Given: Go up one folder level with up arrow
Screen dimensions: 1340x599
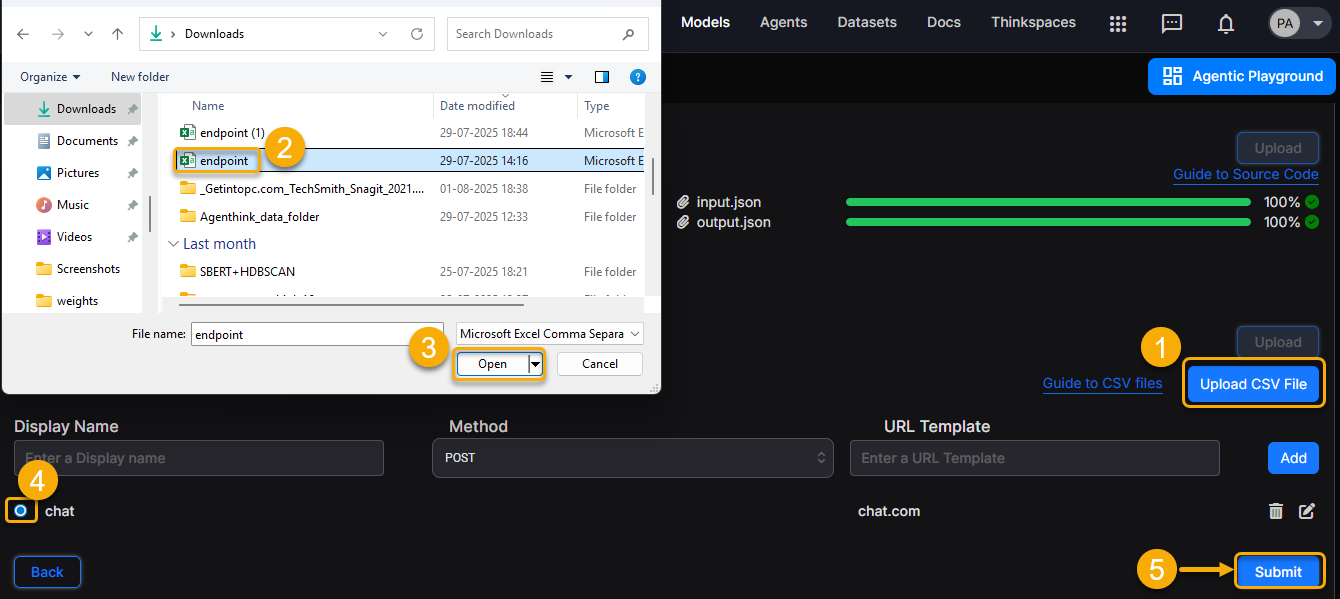Looking at the screenshot, I should point(118,34).
